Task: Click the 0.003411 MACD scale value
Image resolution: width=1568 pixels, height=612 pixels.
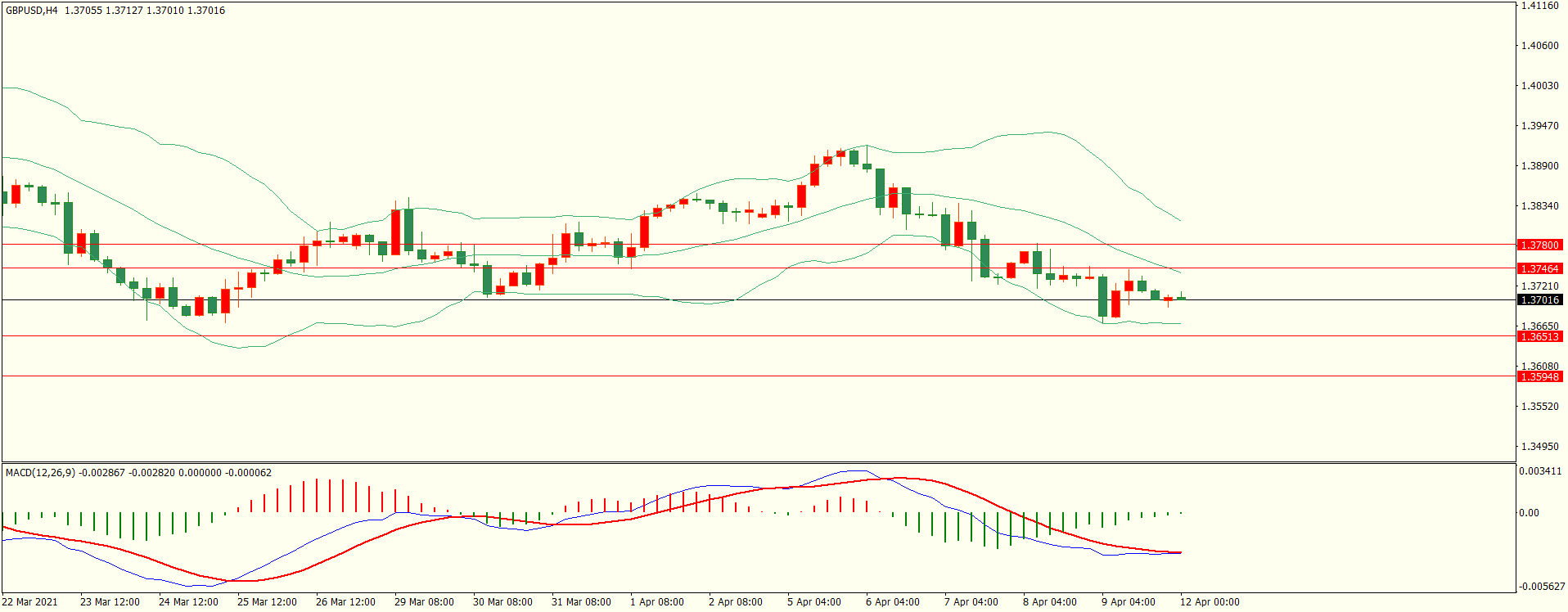Action: coord(1540,471)
